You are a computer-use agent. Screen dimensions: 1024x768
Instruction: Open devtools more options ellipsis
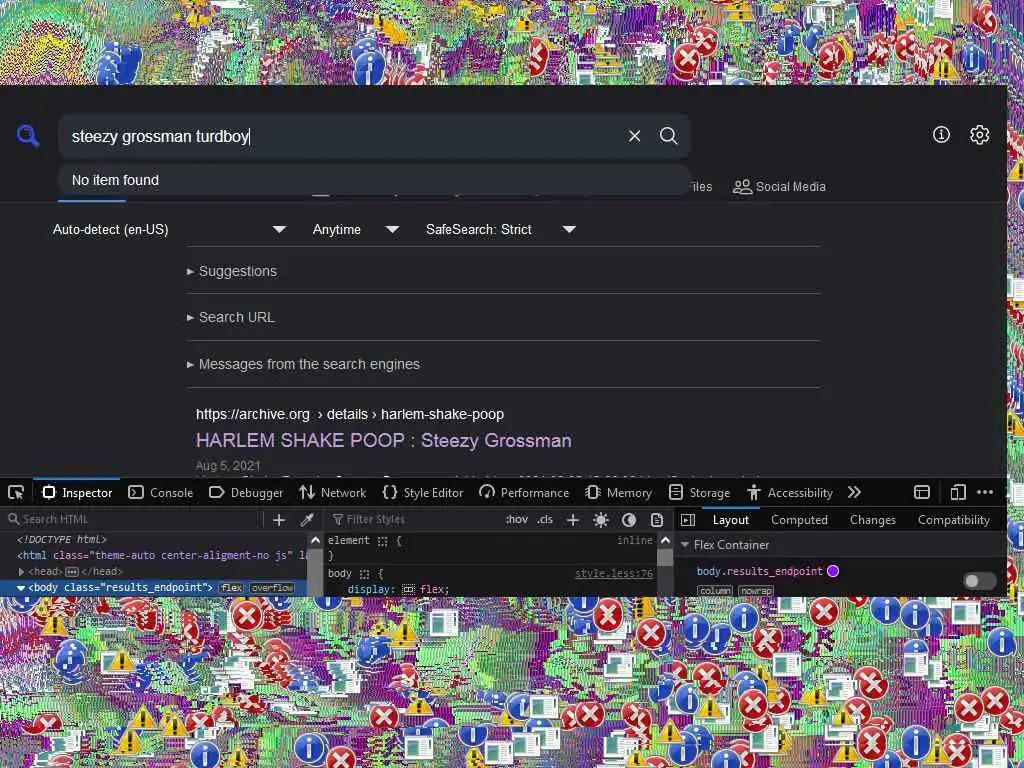click(985, 492)
